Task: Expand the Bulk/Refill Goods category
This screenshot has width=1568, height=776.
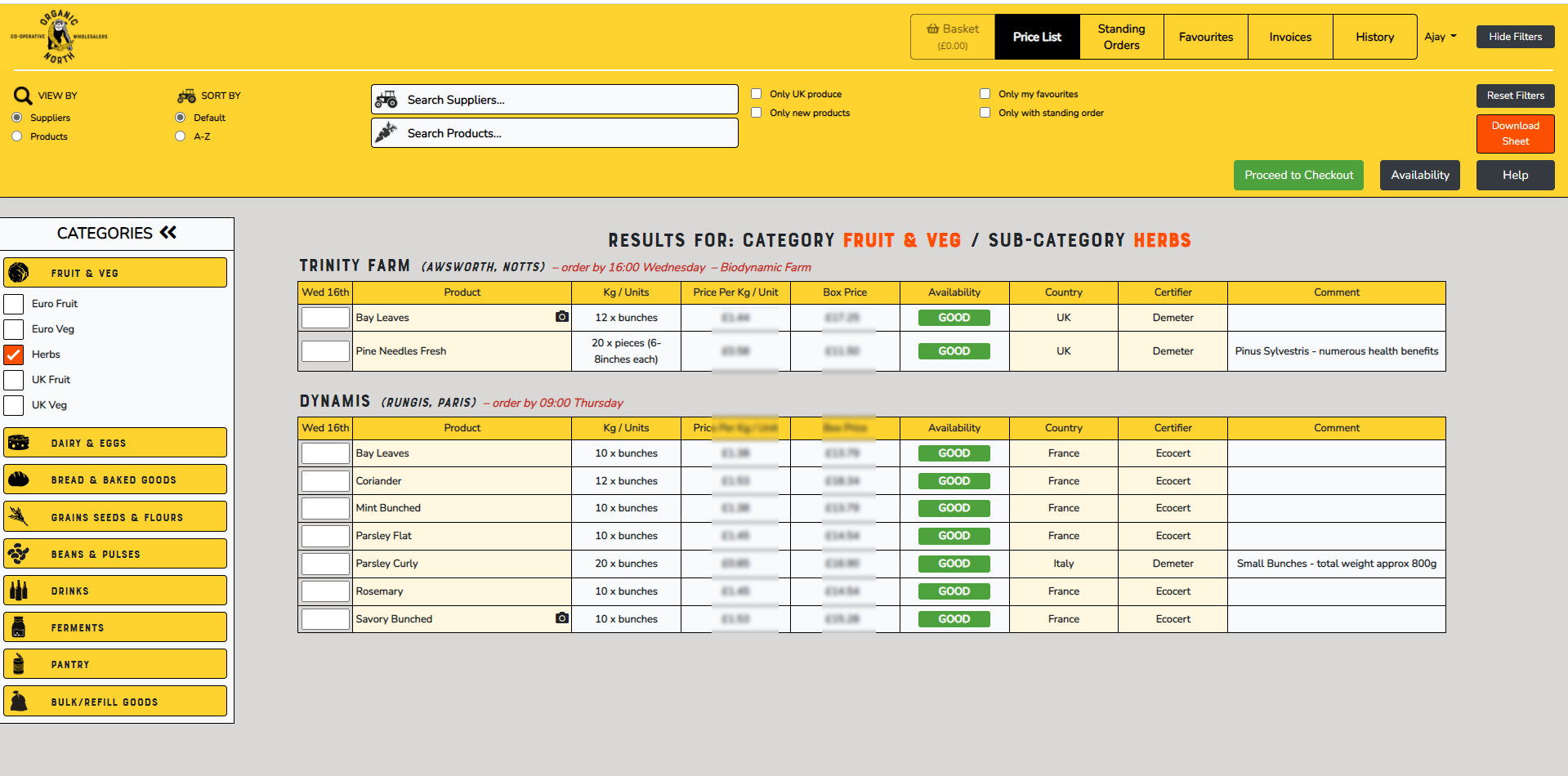Action: [x=115, y=702]
